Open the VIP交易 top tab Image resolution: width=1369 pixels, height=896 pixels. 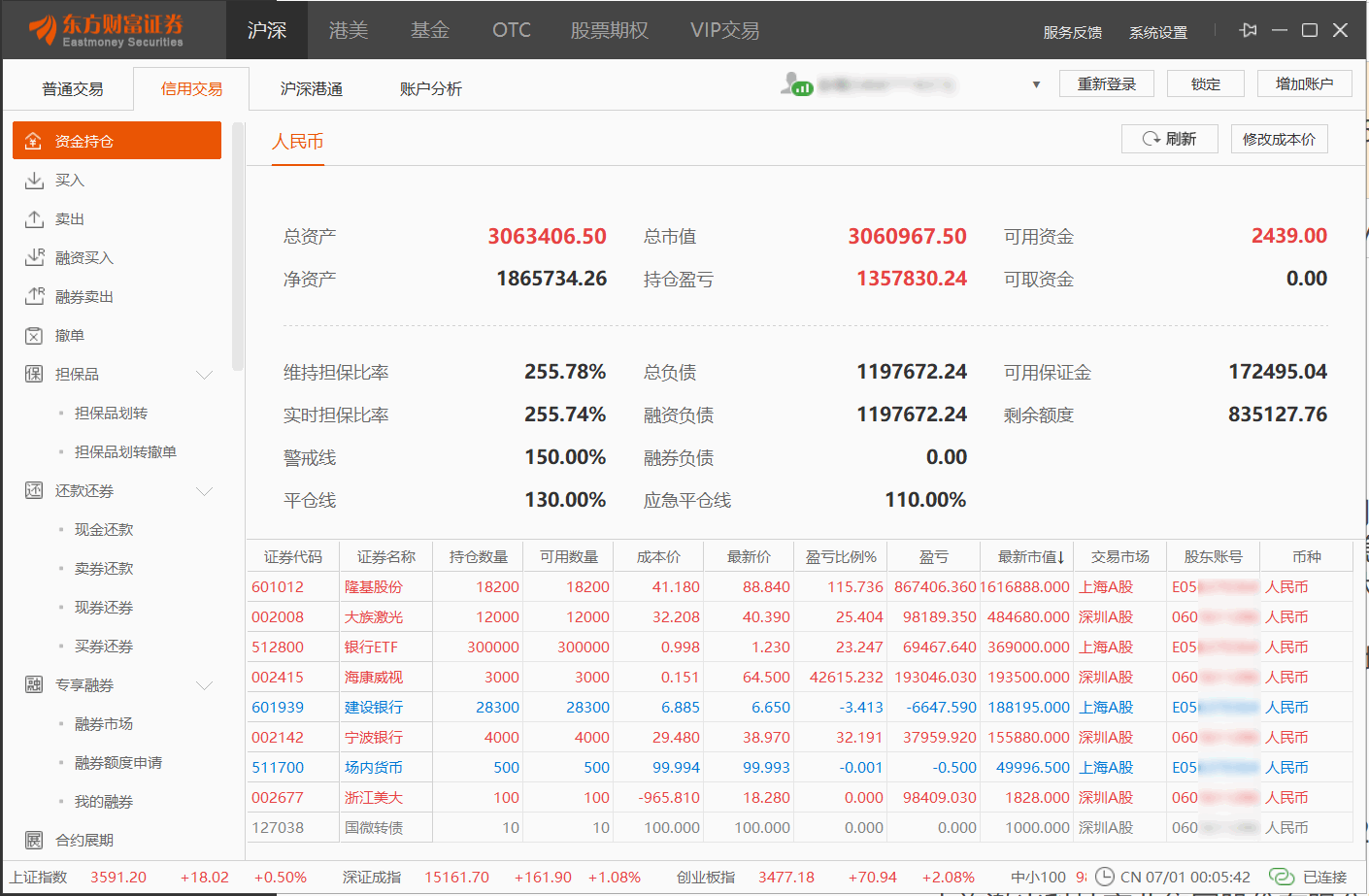725,30
